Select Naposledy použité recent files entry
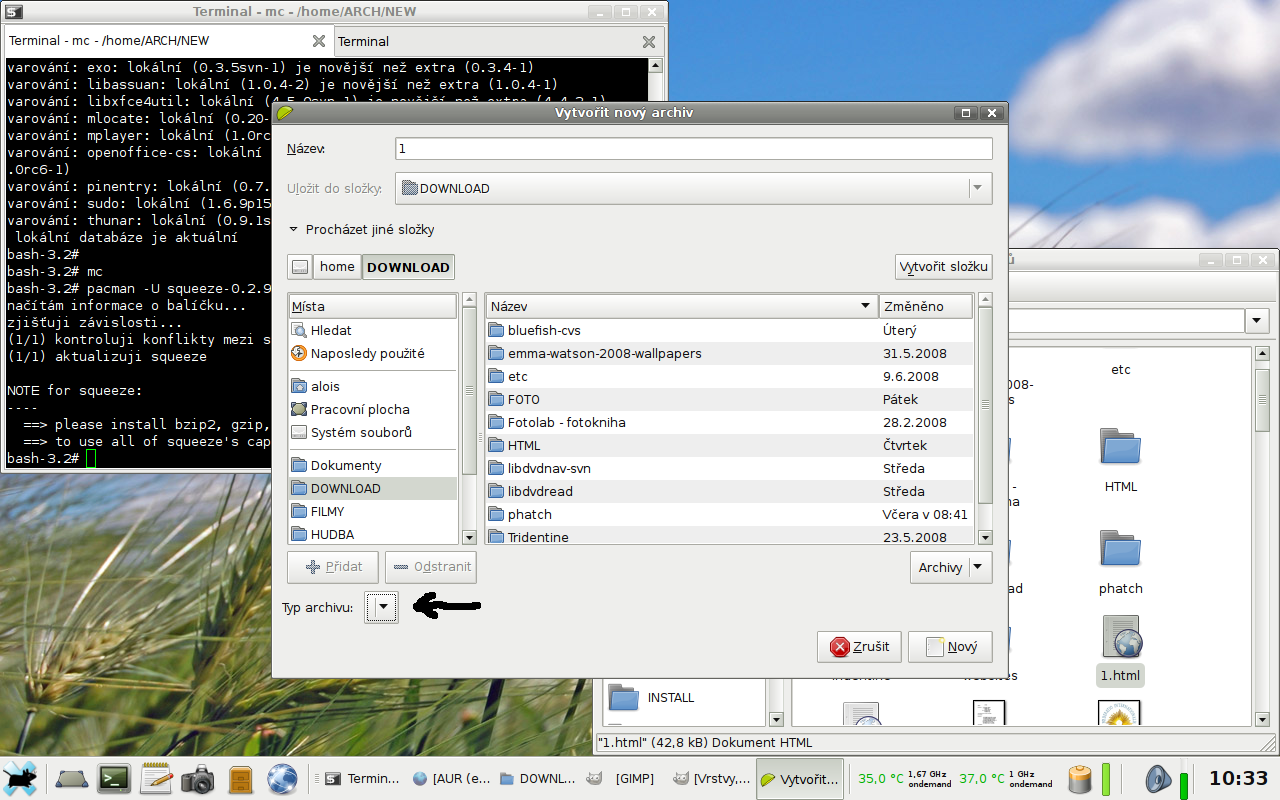This screenshot has width=1280, height=800. click(367, 353)
